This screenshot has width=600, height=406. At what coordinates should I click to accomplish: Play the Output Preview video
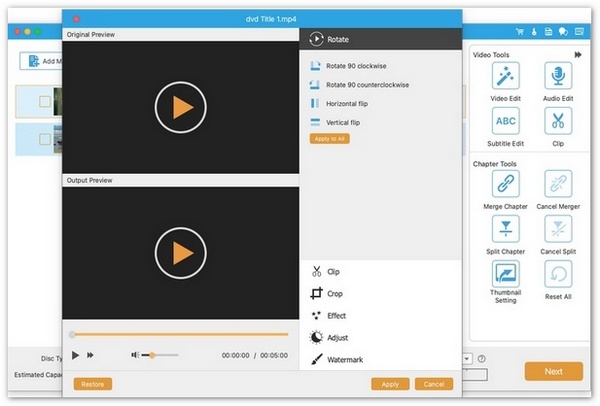click(181, 253)
